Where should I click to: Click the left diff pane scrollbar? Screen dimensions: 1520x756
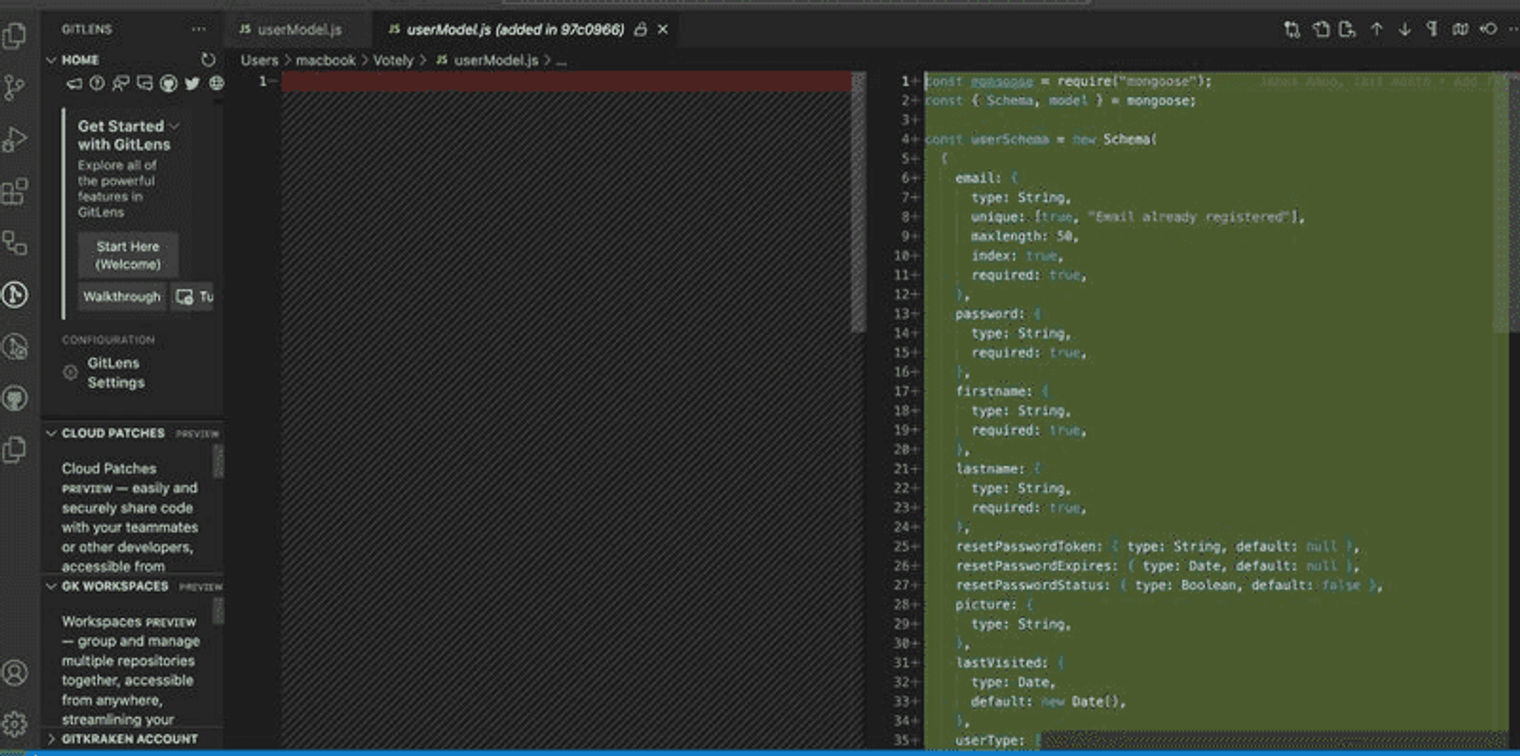pyautogui.click(x=858, y=202)
